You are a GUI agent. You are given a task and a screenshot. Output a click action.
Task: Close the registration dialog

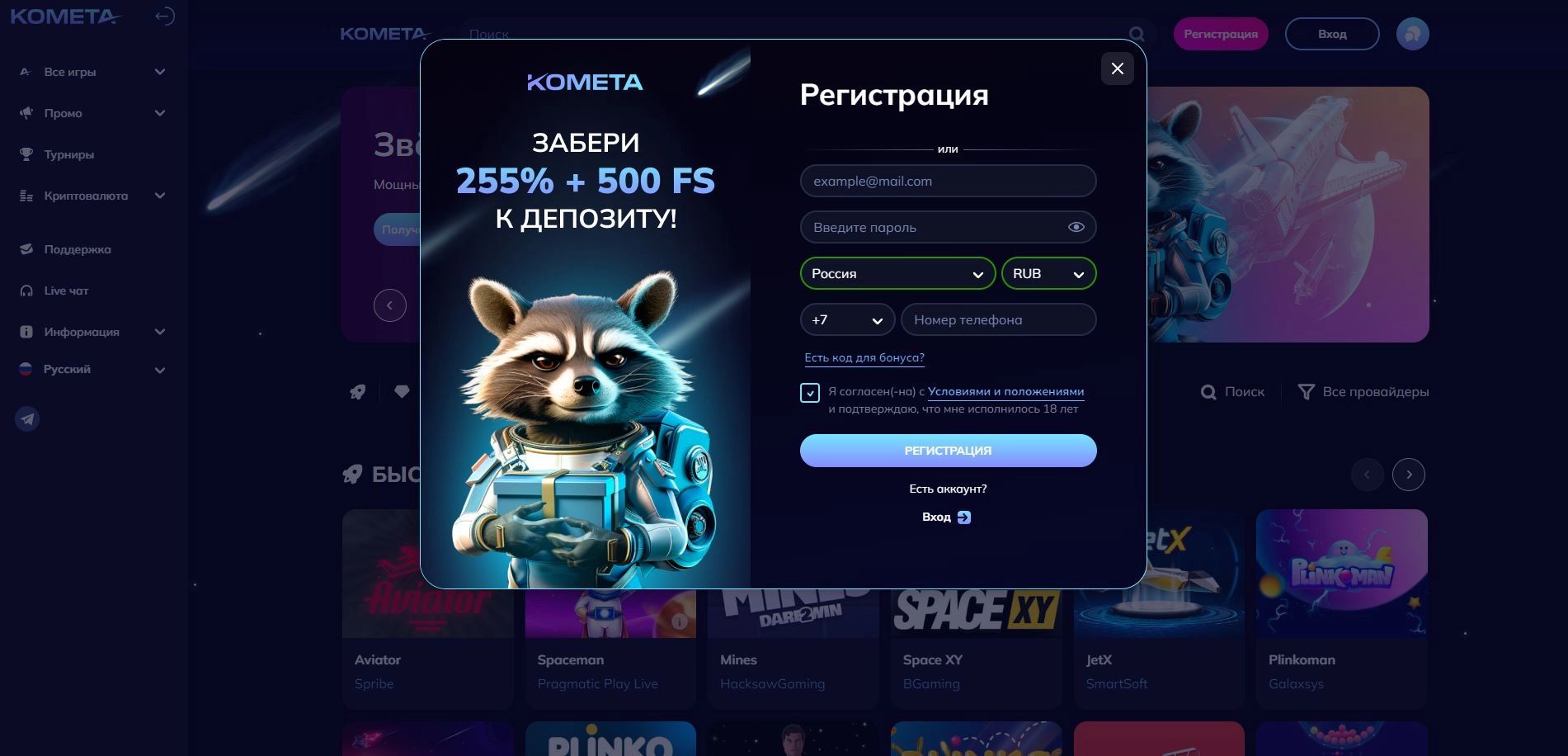(1118, 69)
